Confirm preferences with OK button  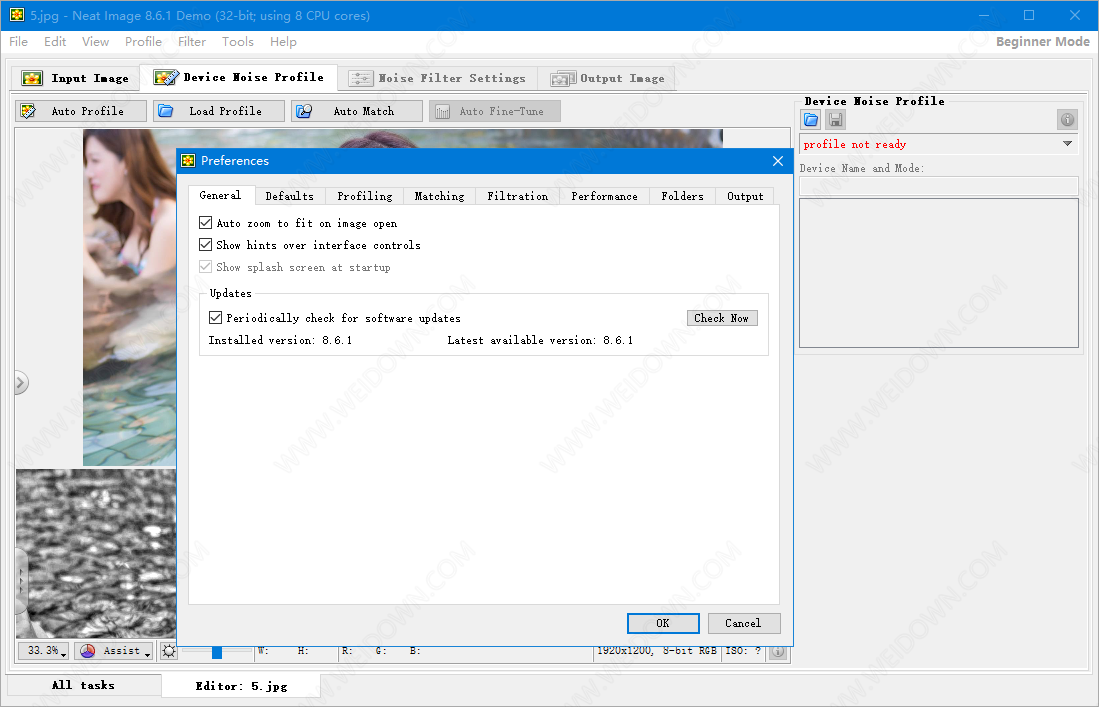pyautogui.click(x=663, y=623)
